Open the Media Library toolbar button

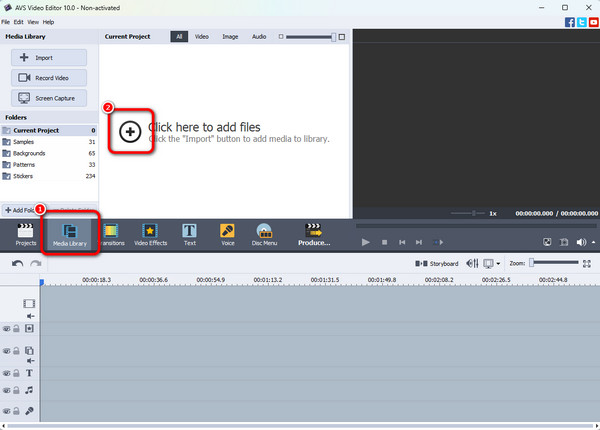click(x=70, y=235)
